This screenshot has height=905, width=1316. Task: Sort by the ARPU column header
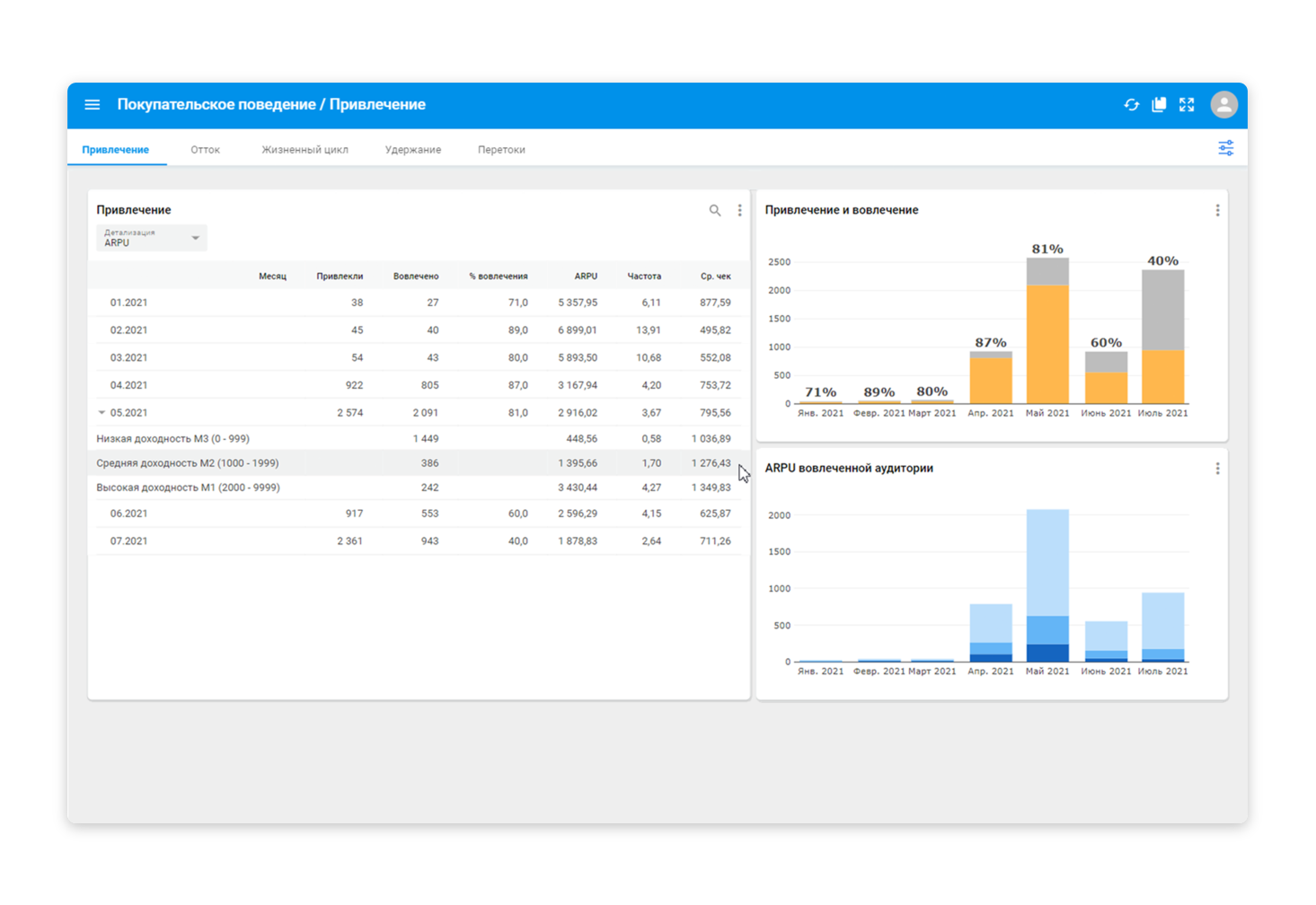click(x=586, y=277)
